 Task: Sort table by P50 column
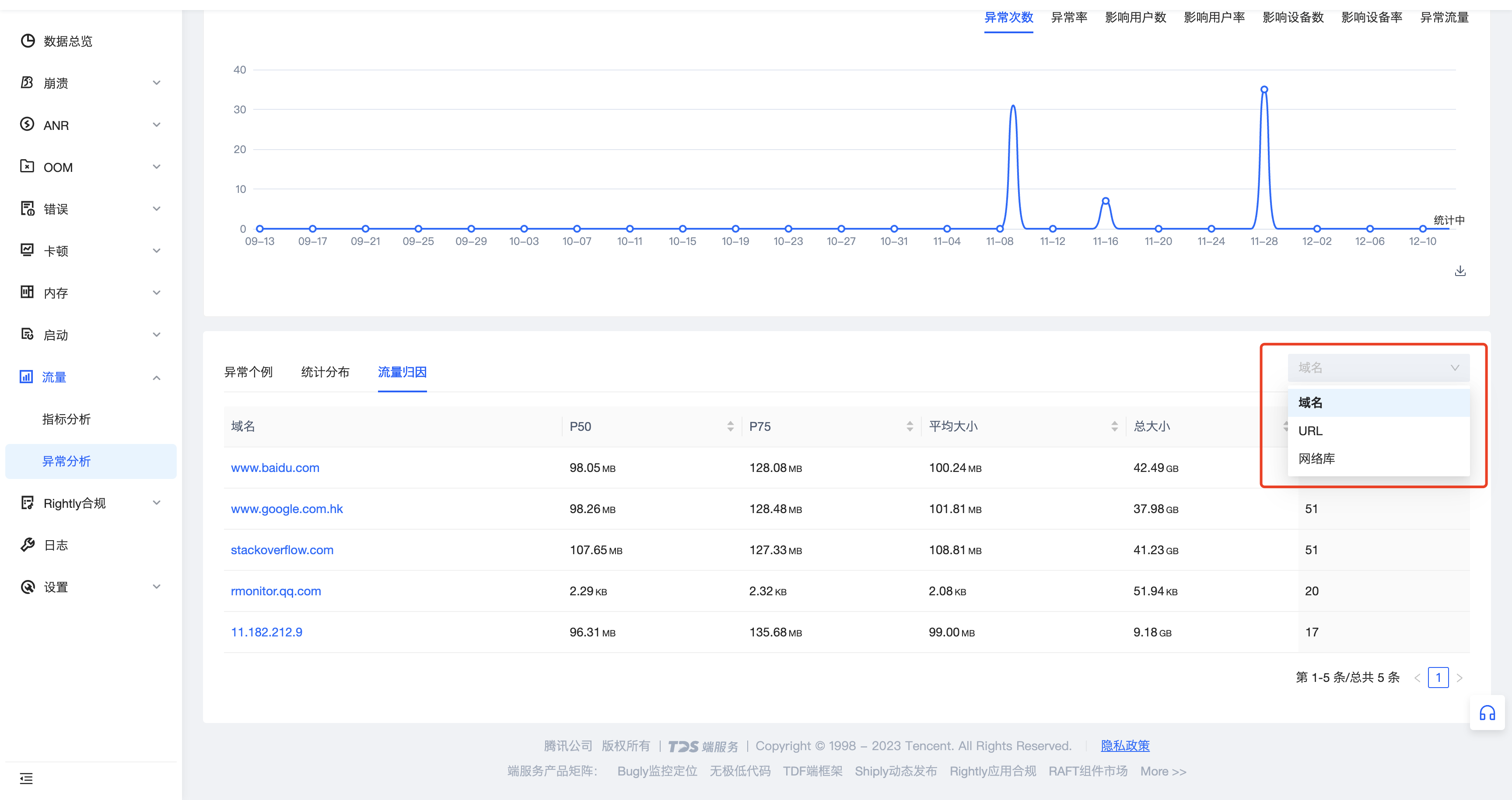coord(730,426)
